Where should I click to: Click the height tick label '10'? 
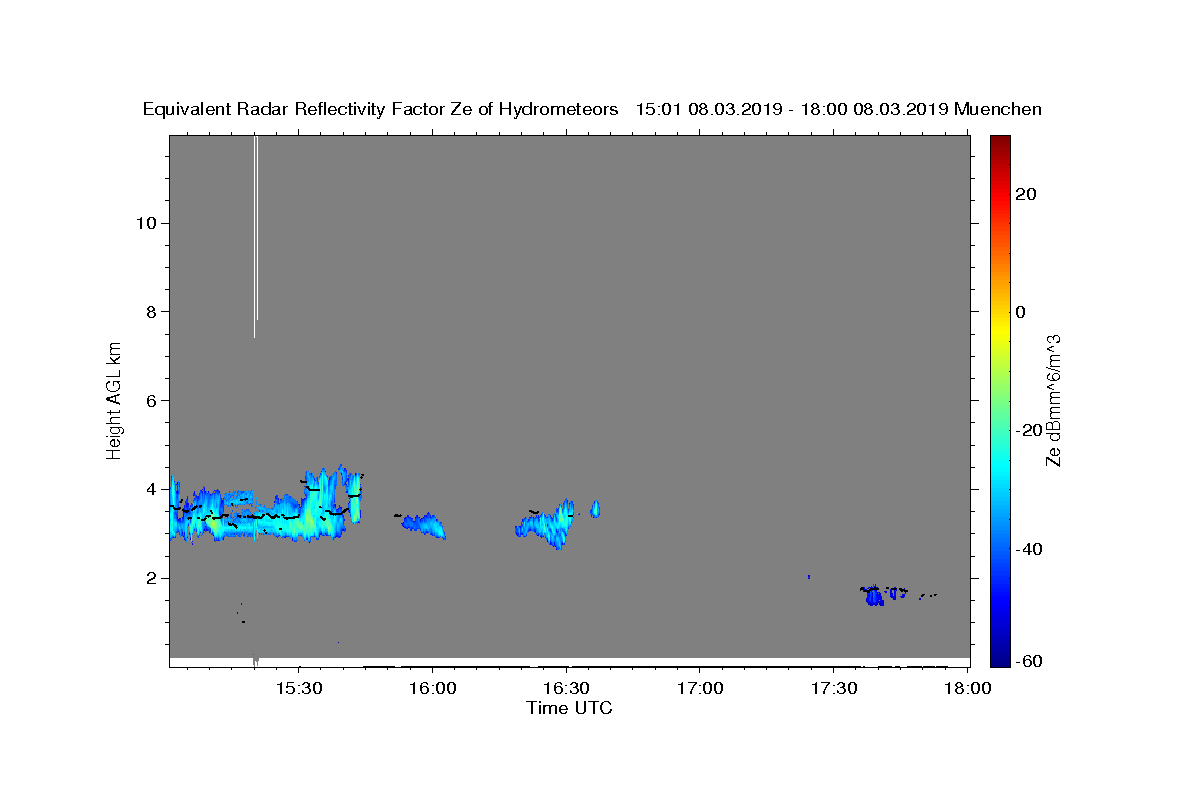point(146,223)
